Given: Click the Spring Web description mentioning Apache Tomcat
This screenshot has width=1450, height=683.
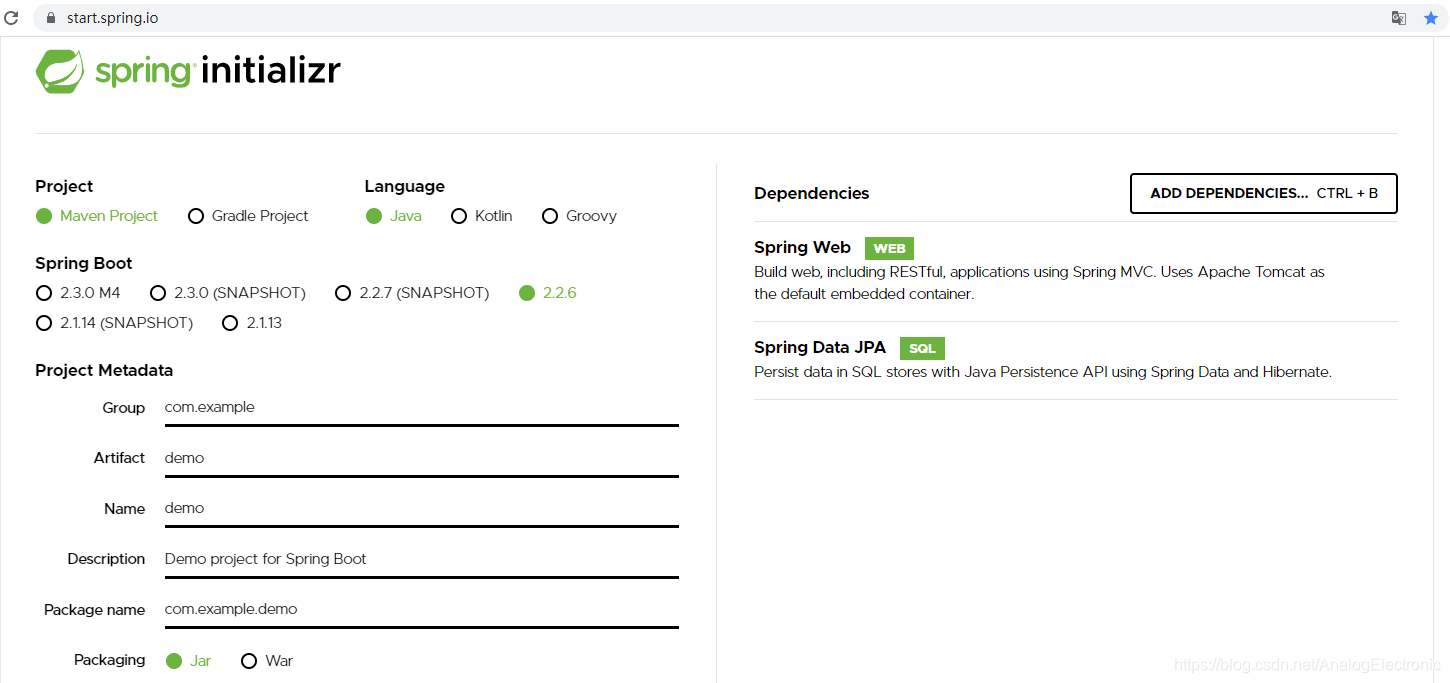Looking at the screenshot, I should tap(1040, 283).
